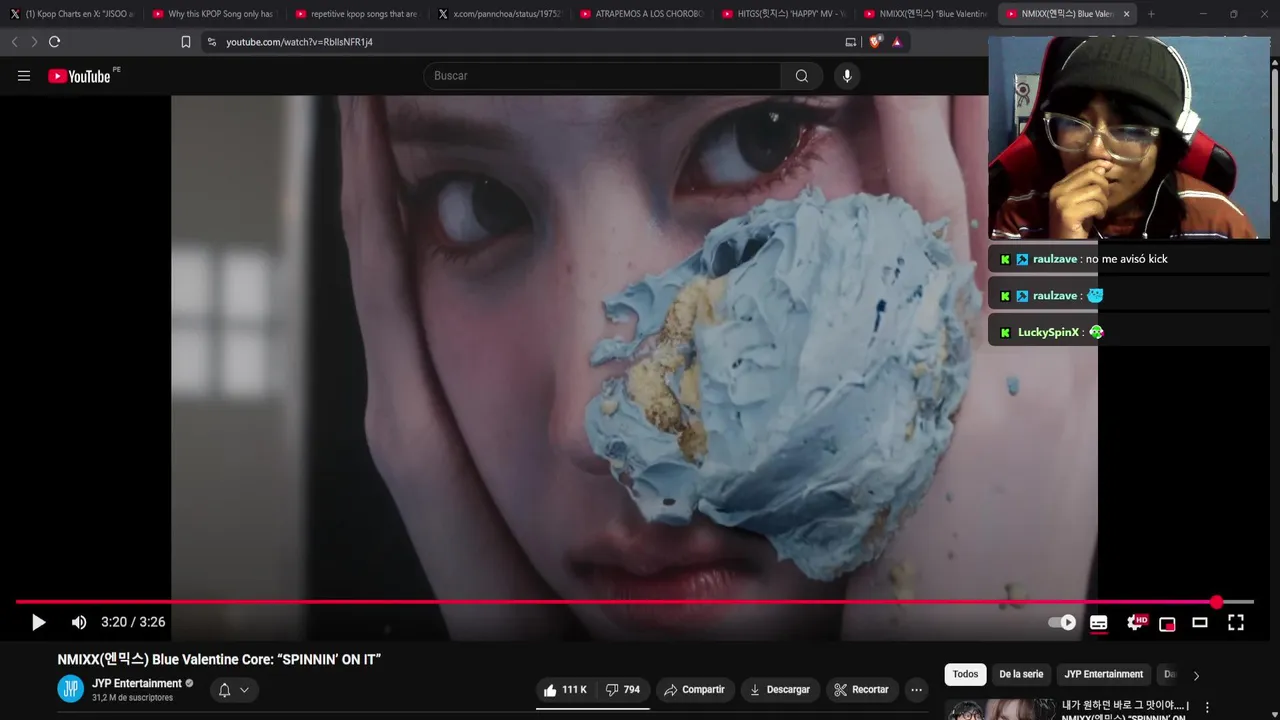Download video with Descargar button
Screen dimensions: 1280x720
click(x=780, y=690)
